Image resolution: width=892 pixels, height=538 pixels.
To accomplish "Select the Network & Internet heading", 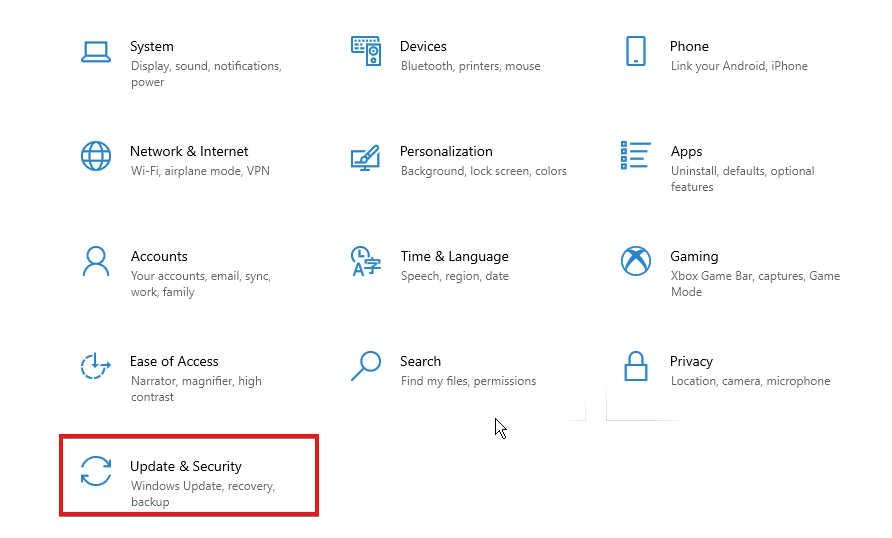I will (189, 151).
